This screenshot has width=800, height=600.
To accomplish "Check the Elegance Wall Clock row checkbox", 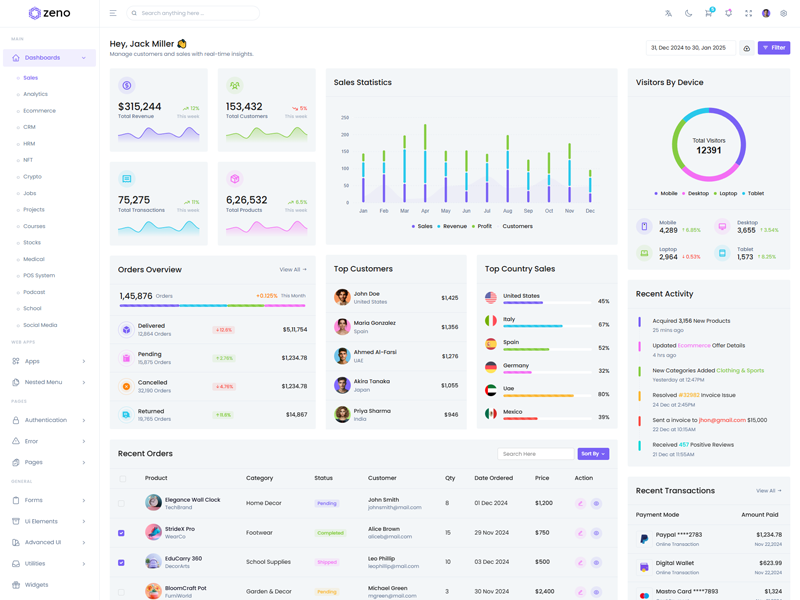I will [x=122, y=504].
